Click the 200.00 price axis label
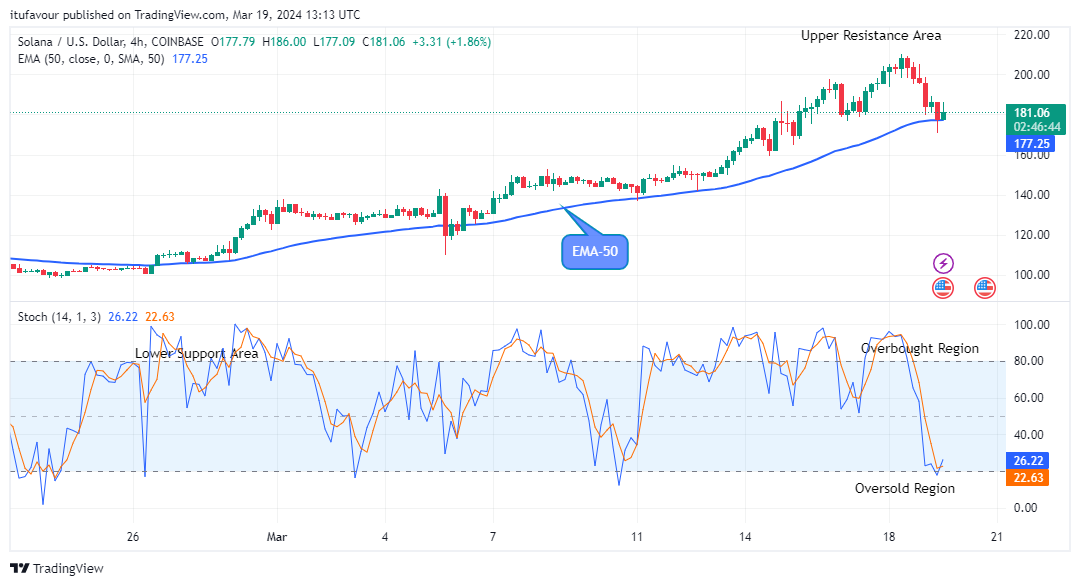1080x586 pixels. (1031, 74)
